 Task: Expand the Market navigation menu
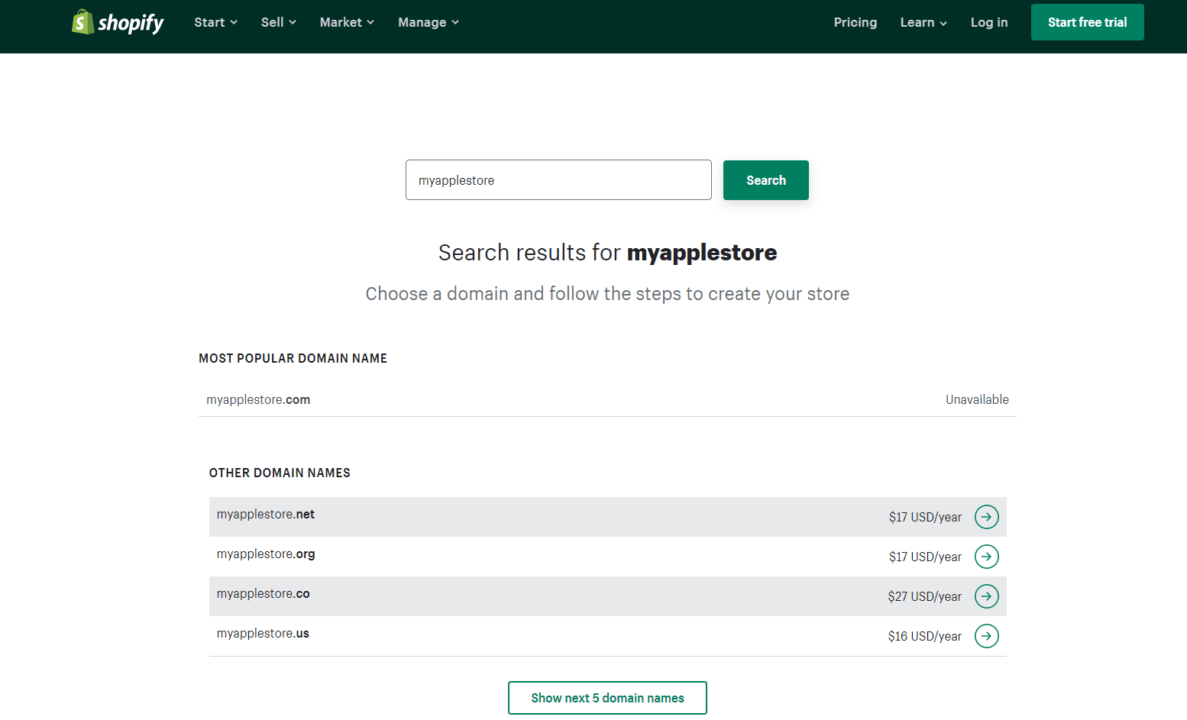click(x=346, y=22)
